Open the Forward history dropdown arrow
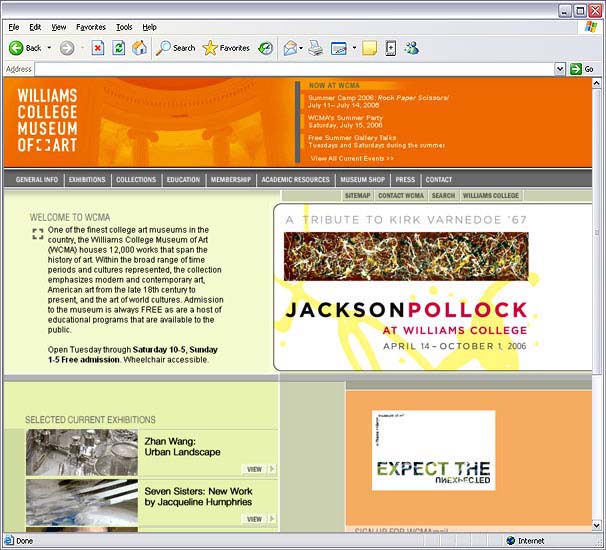The image size is (606, 550). pos(82,48)
